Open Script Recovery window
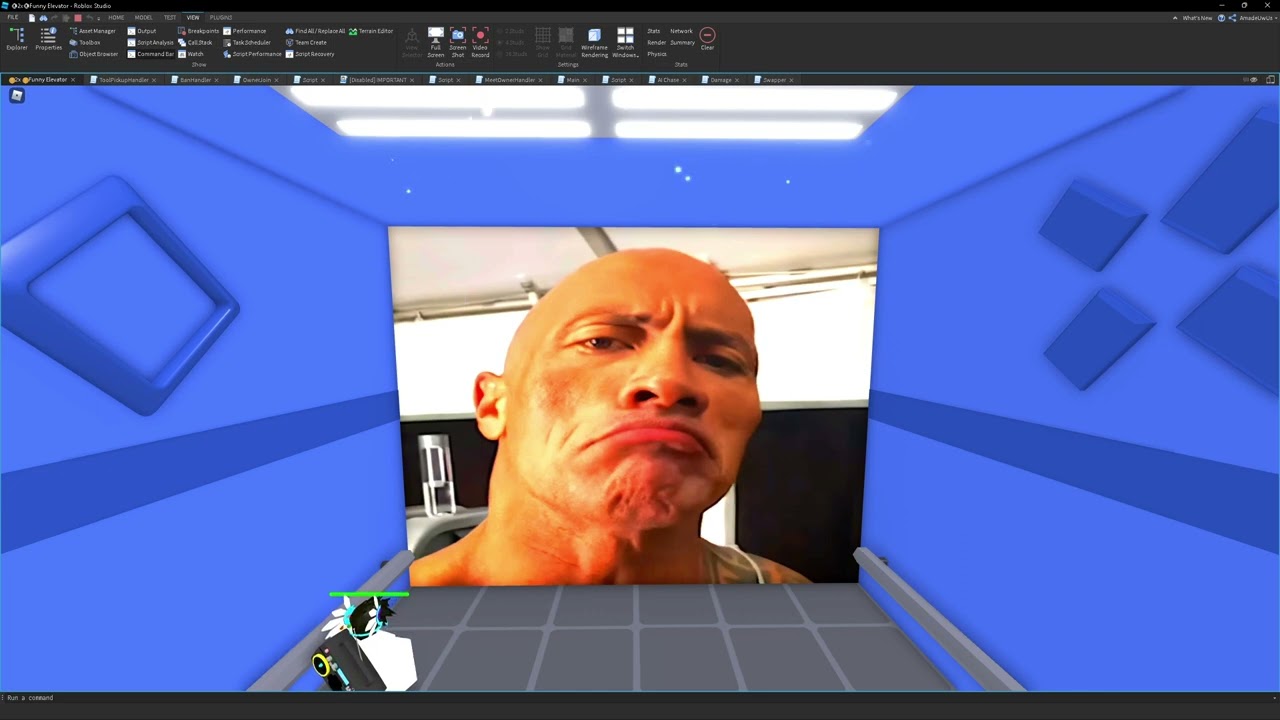1280x720 pixels. [x=310, y=54]
